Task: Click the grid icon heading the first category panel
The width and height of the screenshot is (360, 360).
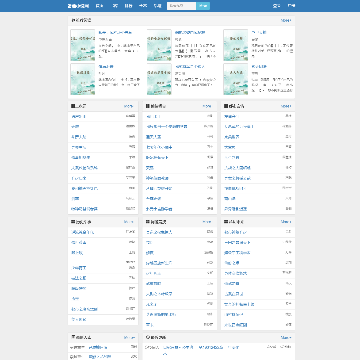Action: click(73, 106)
